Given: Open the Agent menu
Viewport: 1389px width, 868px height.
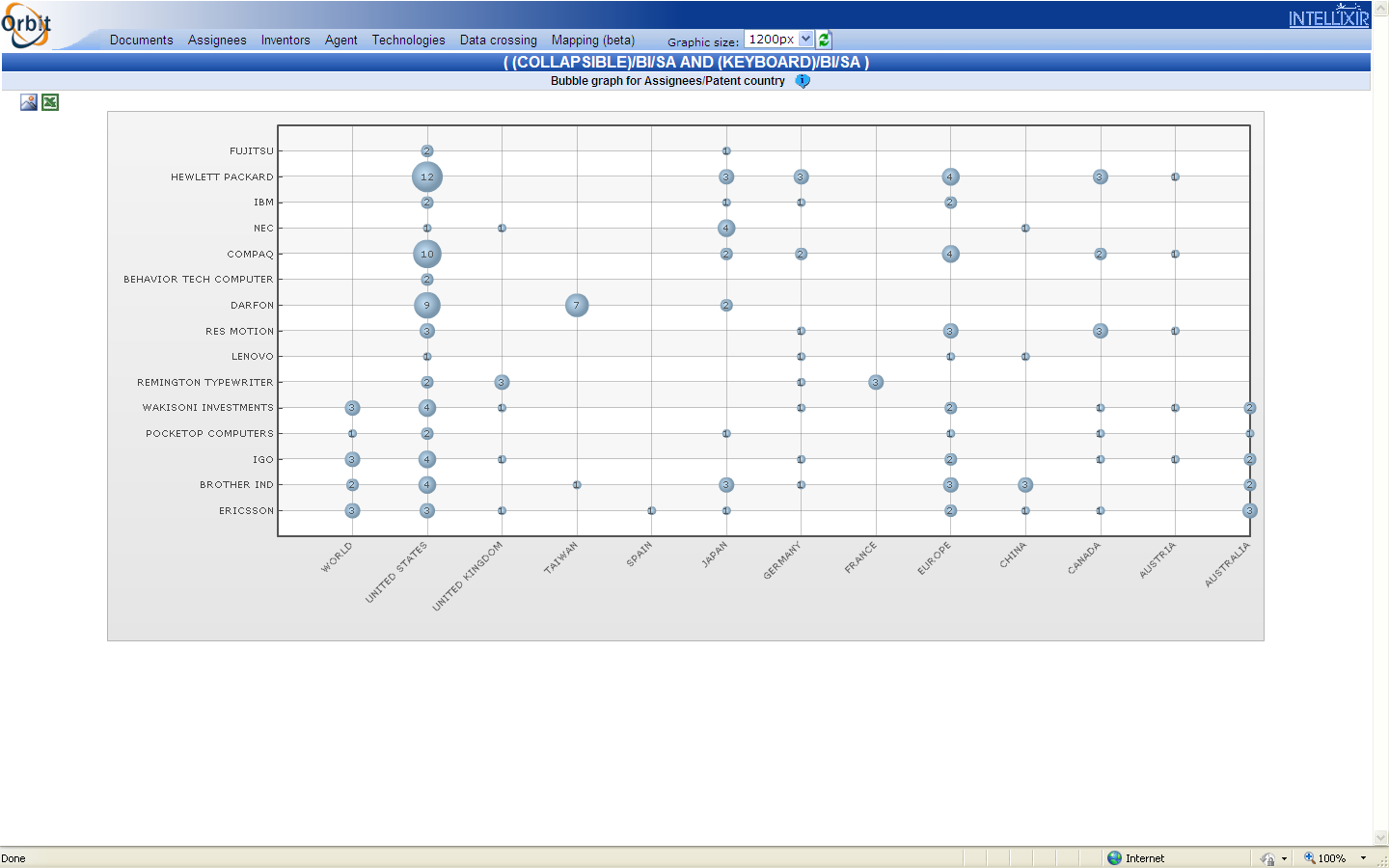Looking at the screenshot, I should pos(341,40).
